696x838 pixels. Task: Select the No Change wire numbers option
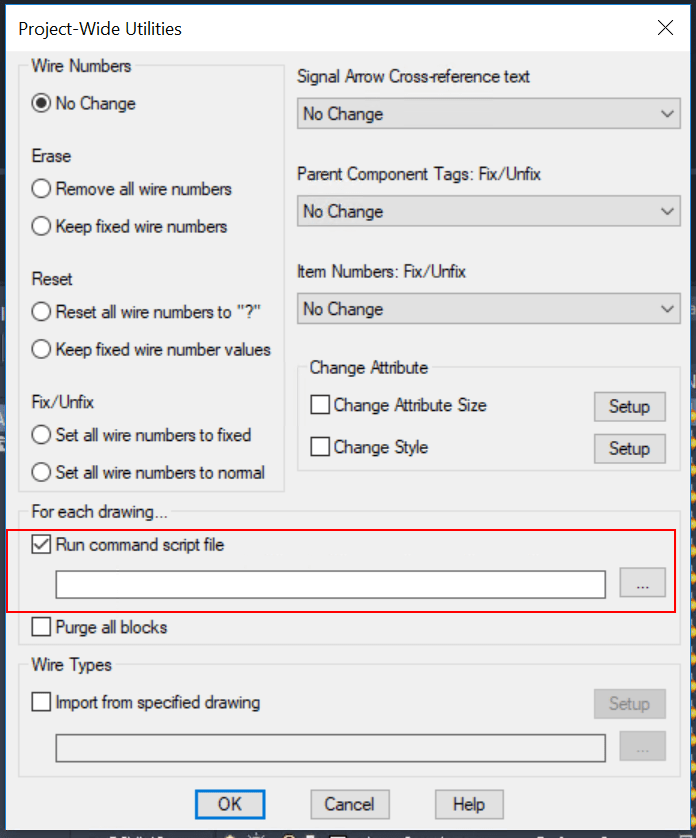tap(42, 103)
